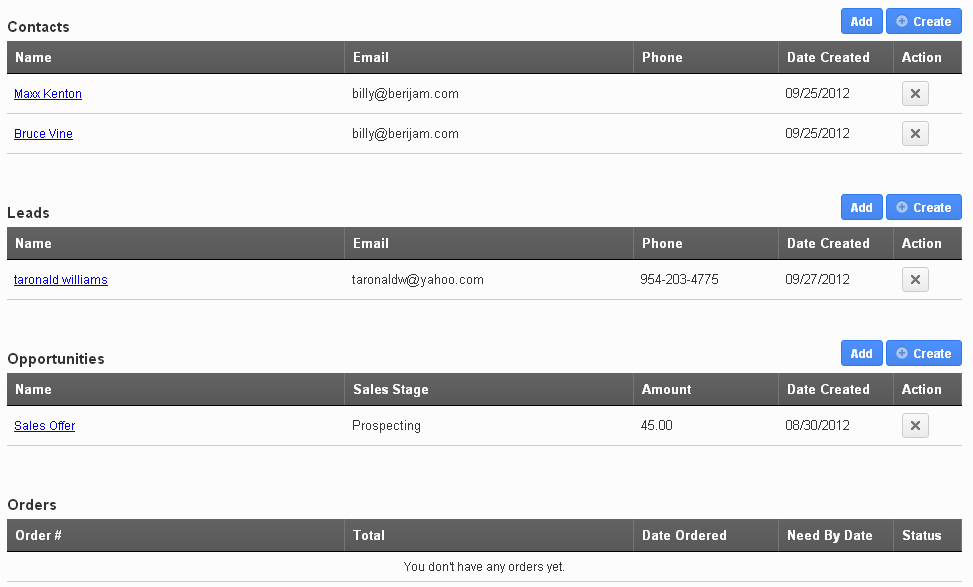
Task: Open the Maxx Kenton contact link
Action: [48, 94]
